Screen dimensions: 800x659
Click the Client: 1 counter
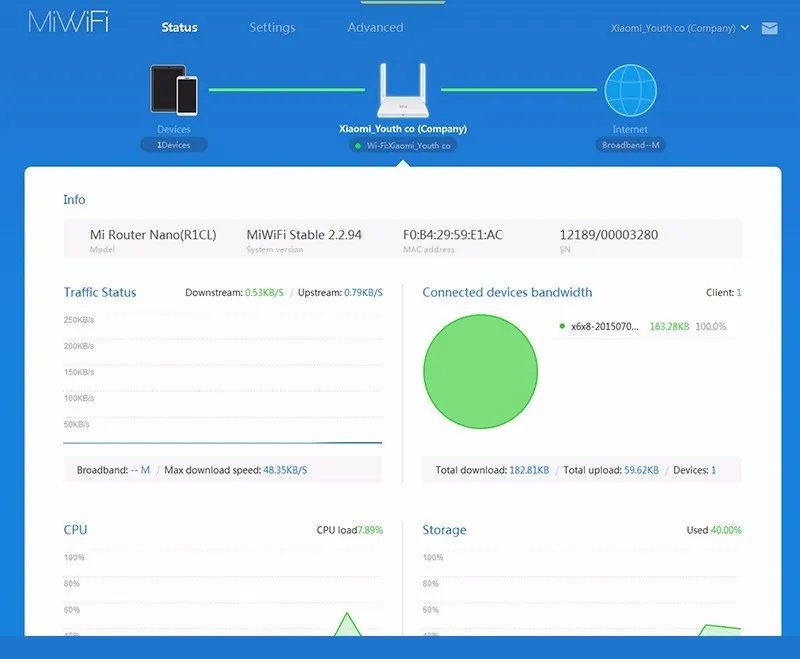coord(723,292)
